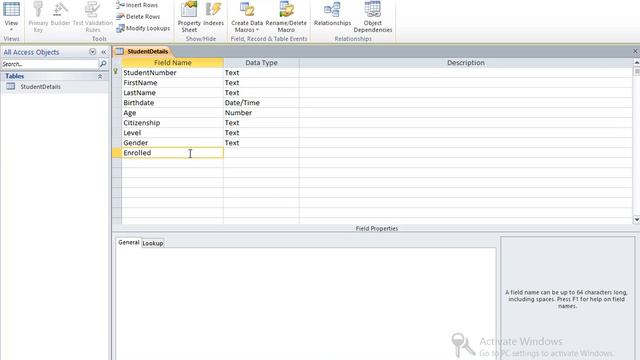Click the navigation Search box
Image resolution: width=640 pixels, height=360 pixels.
click(50, 64)
